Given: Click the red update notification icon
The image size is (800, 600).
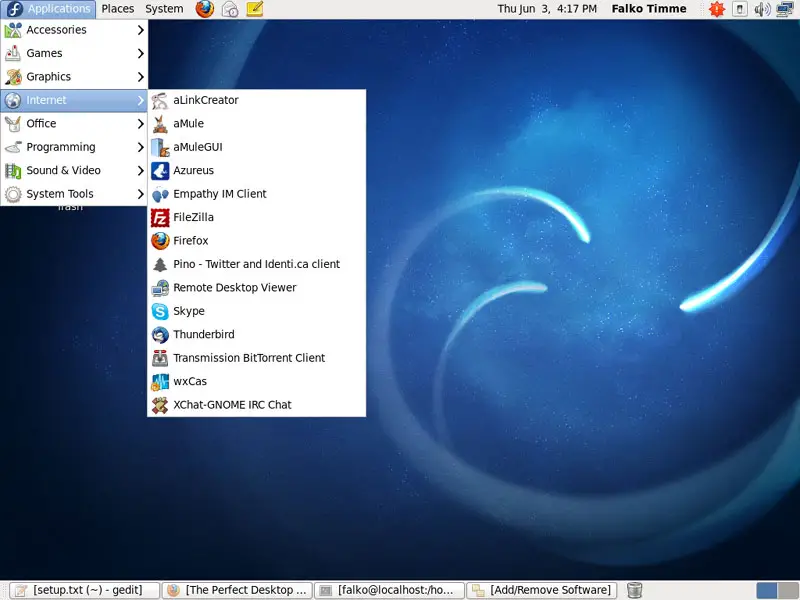Looking at the screenshot, I should click(x=717, y=9).
